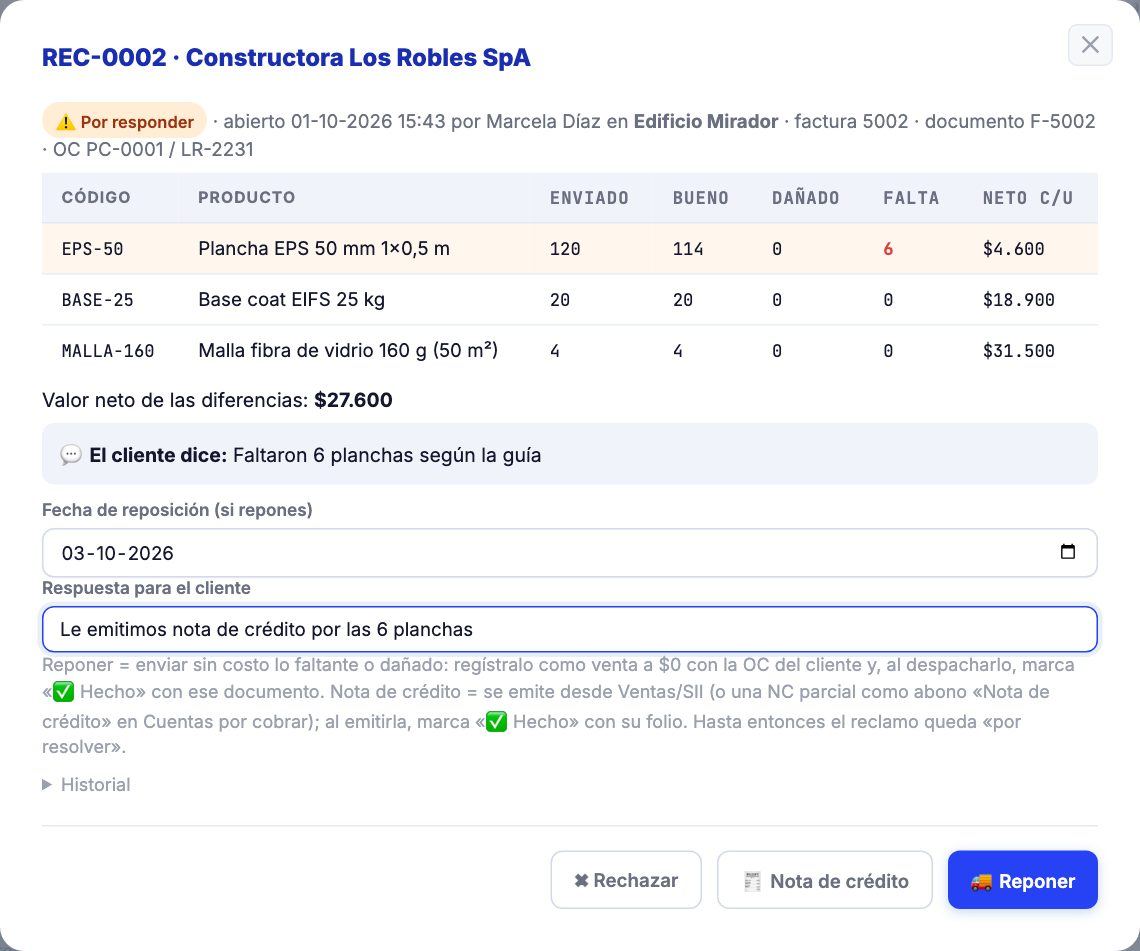Click the ENVIADO column header
This screenshot has width=1140, height=951.
pos(589,198)
